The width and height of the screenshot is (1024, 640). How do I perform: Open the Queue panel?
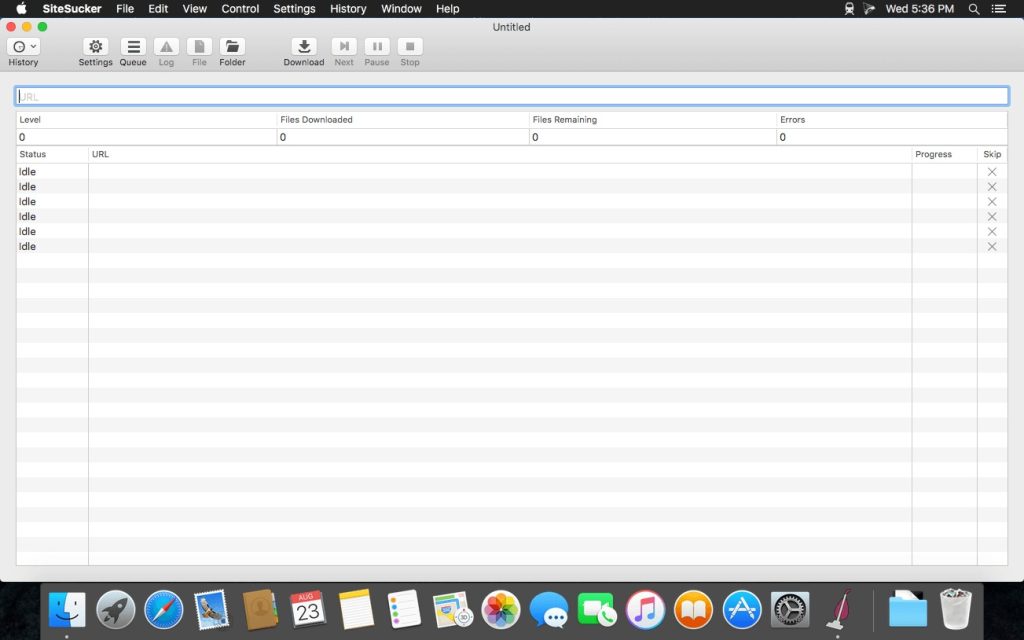[133, 47]
